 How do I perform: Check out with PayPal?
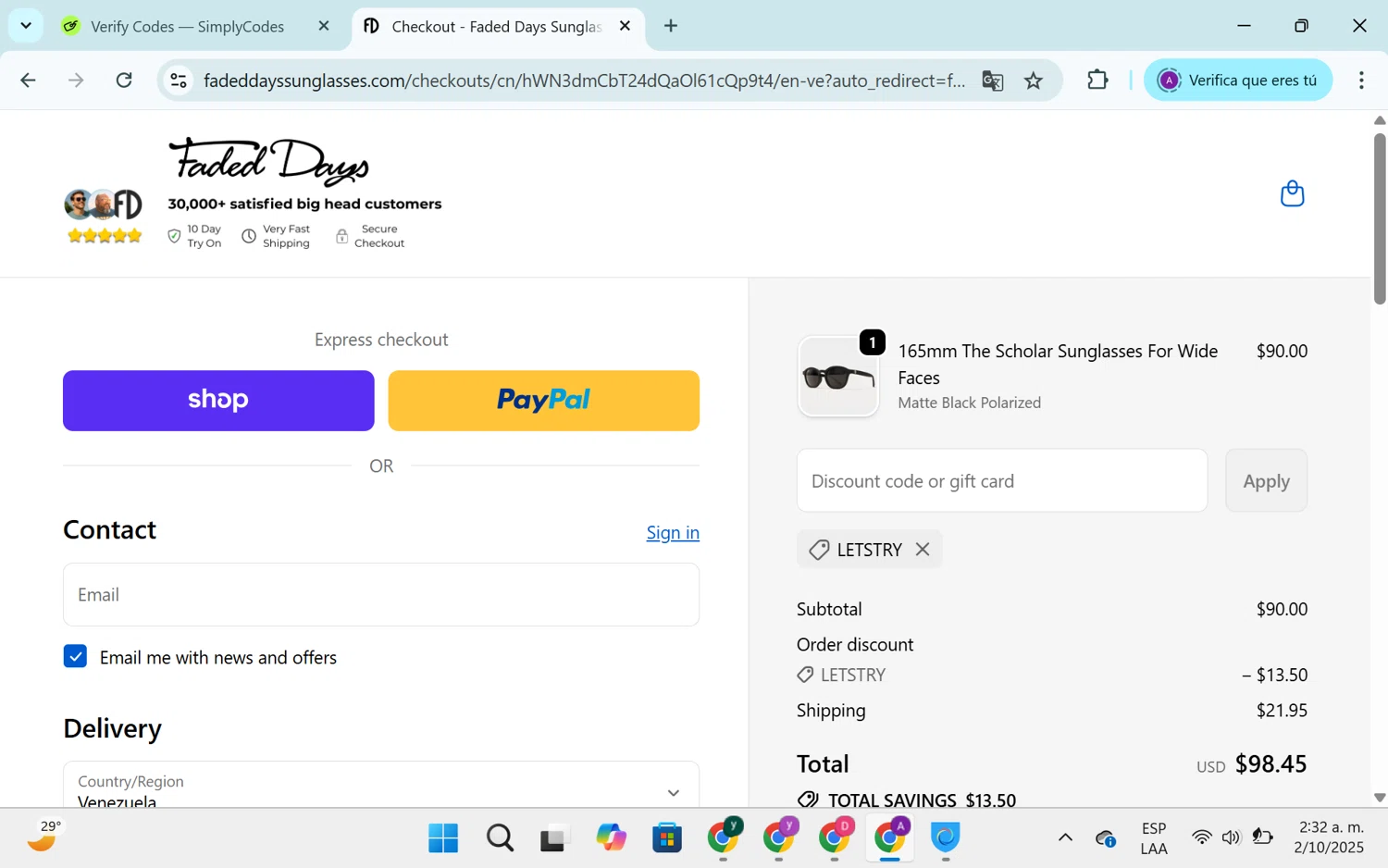[544, 401]
